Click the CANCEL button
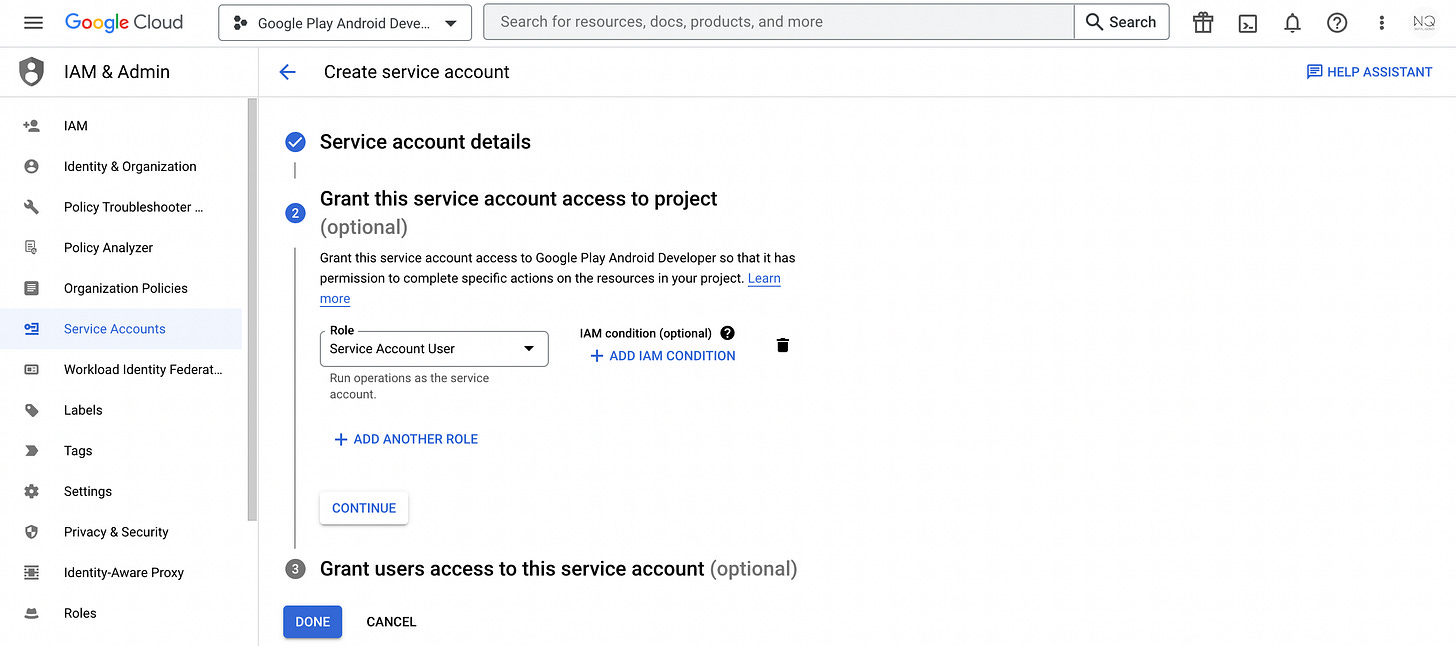 pyautogui.click(x=391, y=622)
